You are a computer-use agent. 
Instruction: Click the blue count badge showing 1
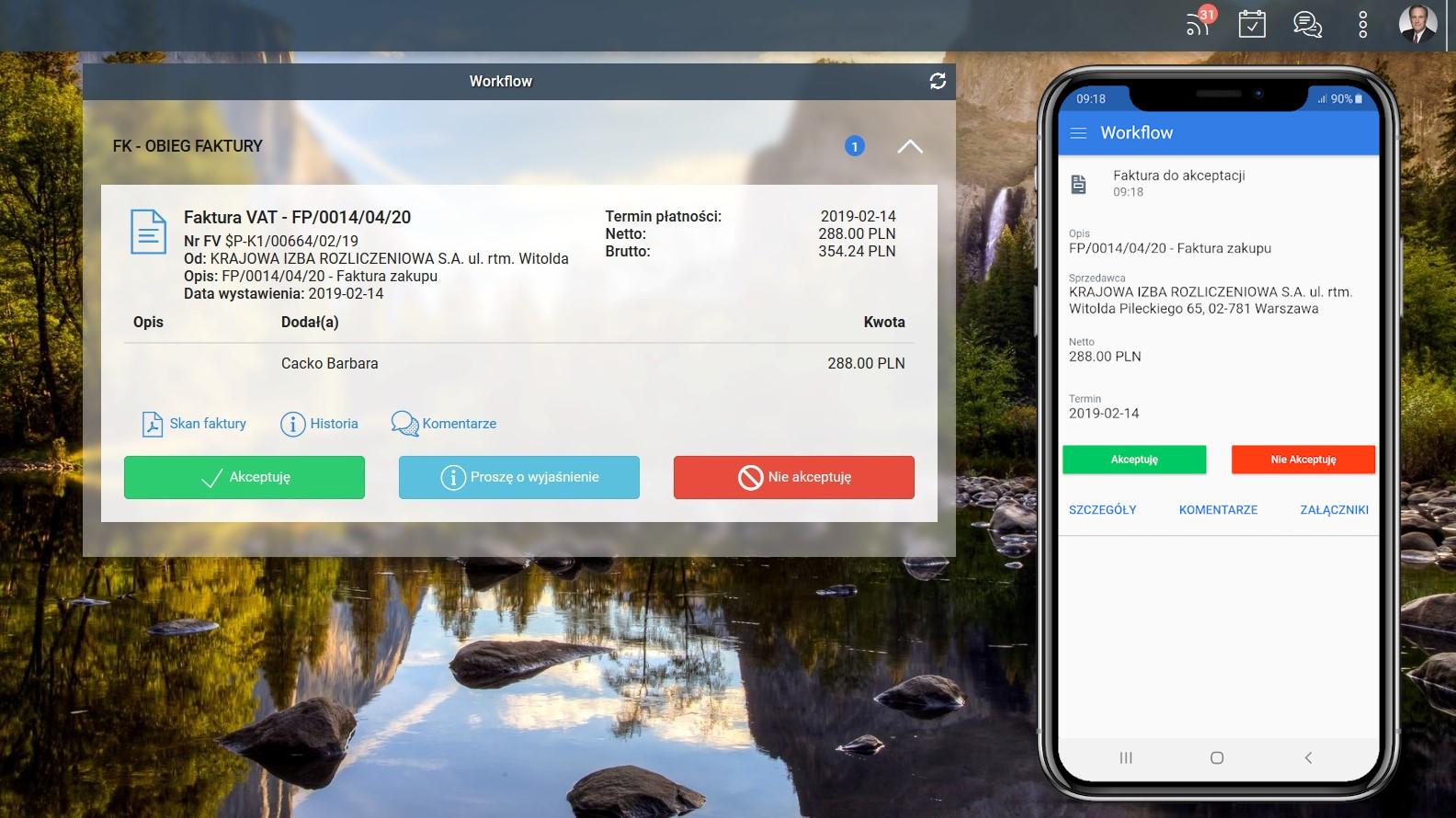(x=855, y=146)
